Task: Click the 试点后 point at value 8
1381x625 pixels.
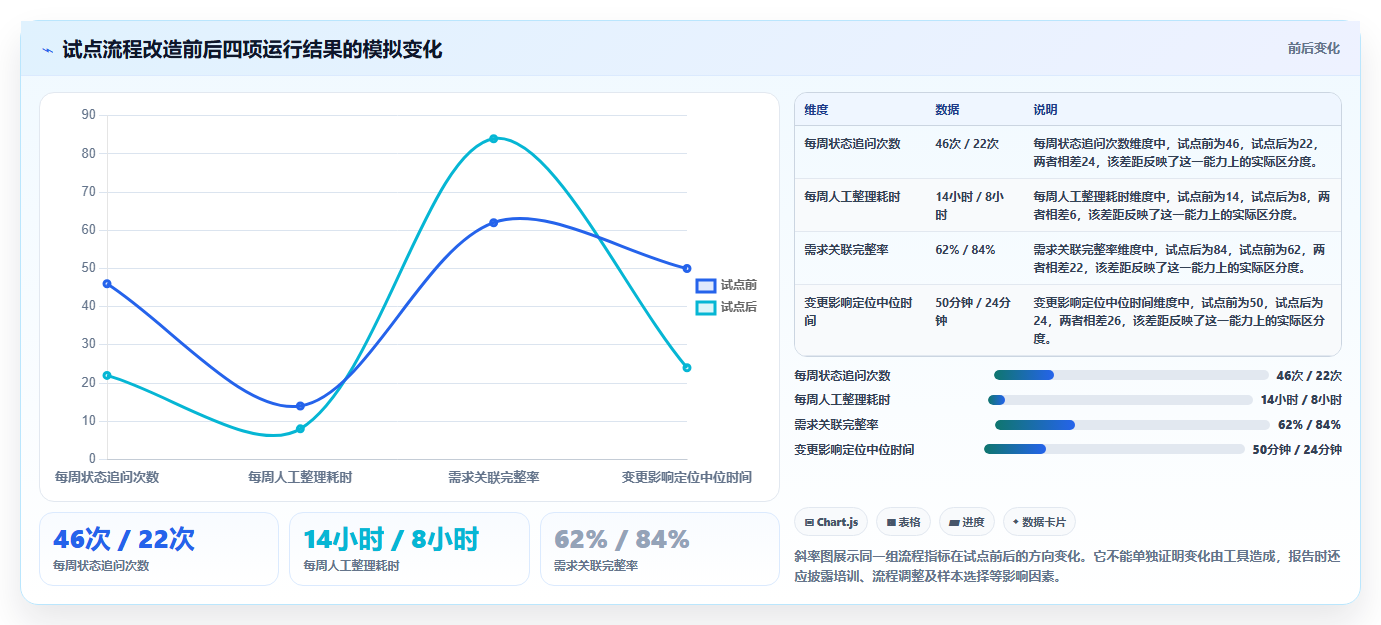Action: tap(300, 429)
